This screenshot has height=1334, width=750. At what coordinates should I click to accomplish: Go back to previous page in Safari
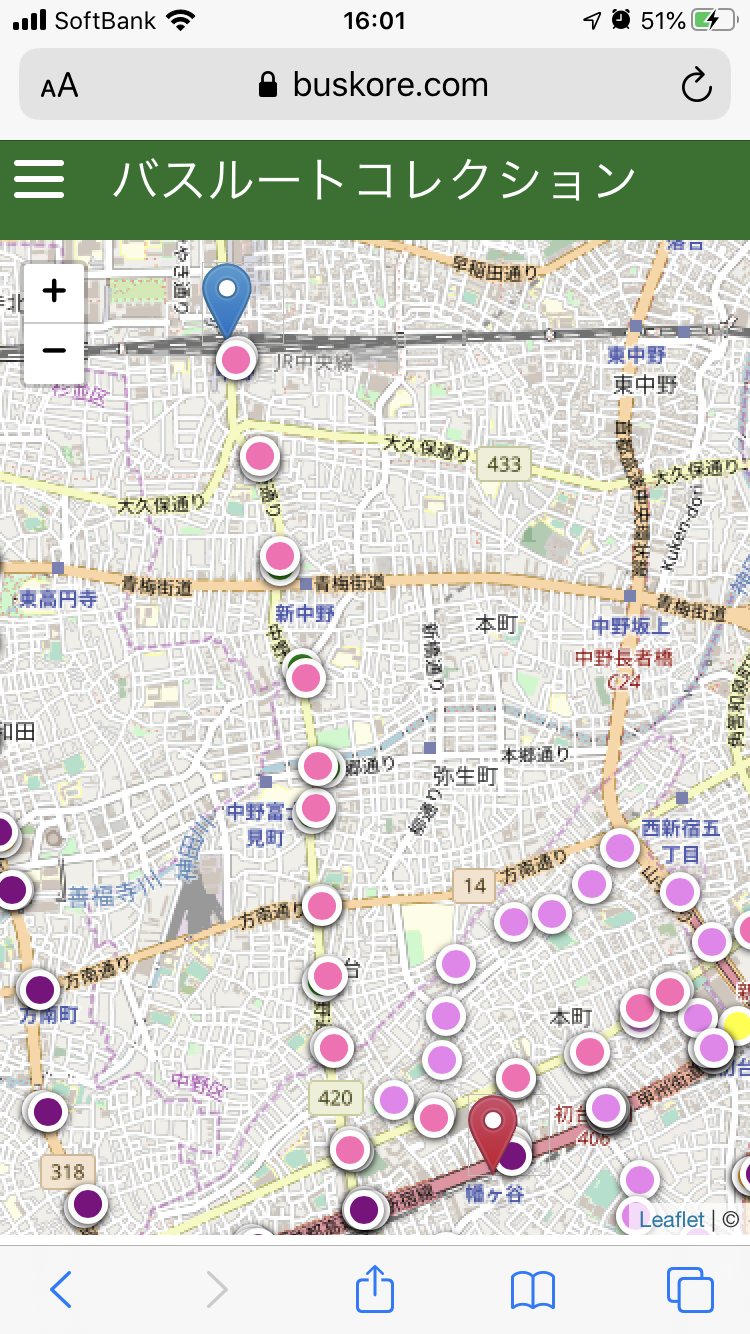61,1290
